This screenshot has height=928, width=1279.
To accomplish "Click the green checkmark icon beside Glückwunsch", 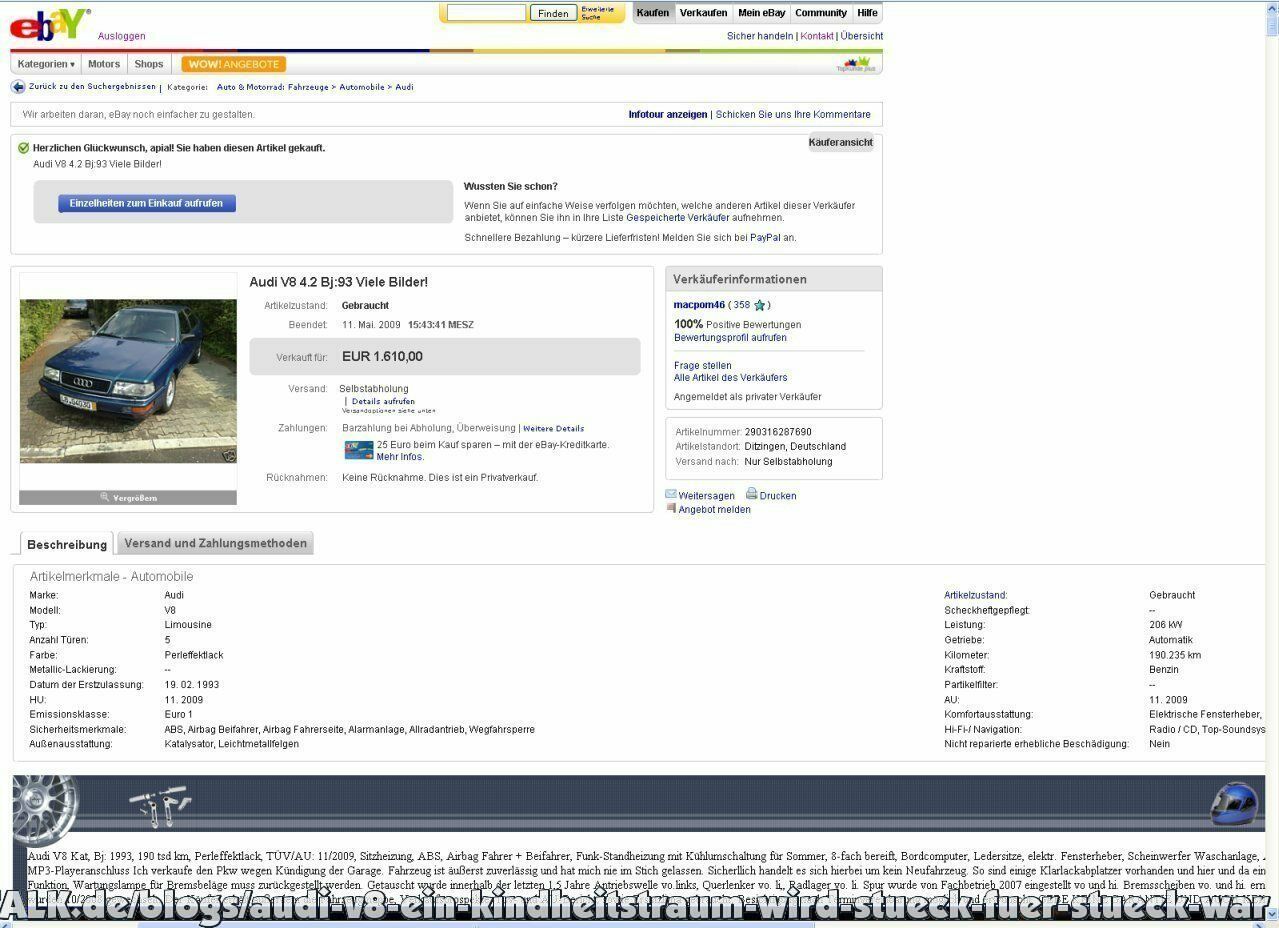I will click(24, 148).
